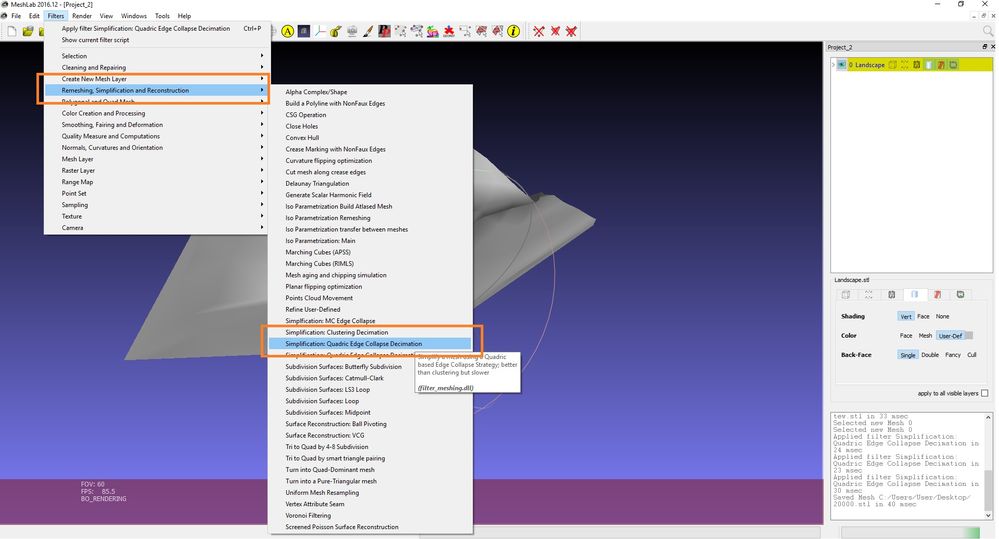
Task: Open the bounding box render tab under Landscape.stl
Action: 846,294
